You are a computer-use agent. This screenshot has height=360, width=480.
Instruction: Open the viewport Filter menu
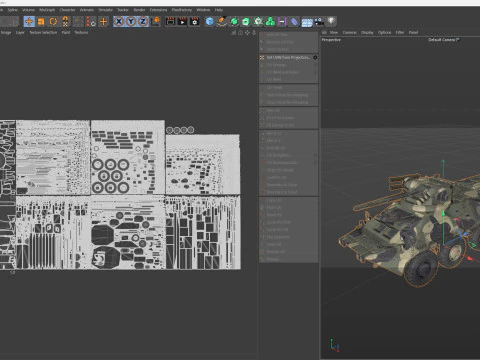click(x=400, y=32)
